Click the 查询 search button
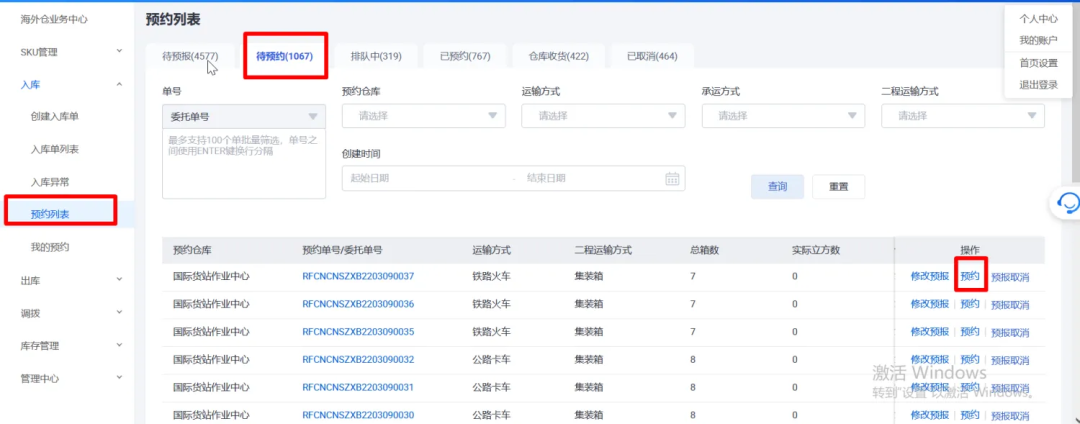 (x=778, y=187)
